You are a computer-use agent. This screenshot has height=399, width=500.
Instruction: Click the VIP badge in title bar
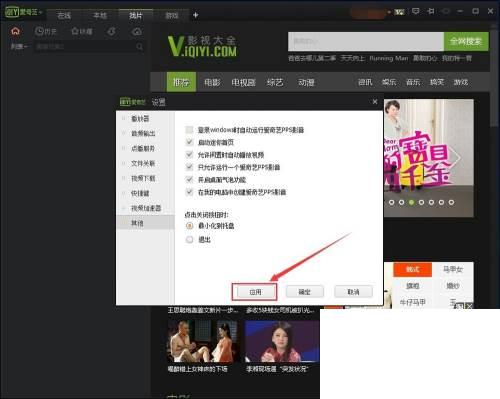pos(399,12)
